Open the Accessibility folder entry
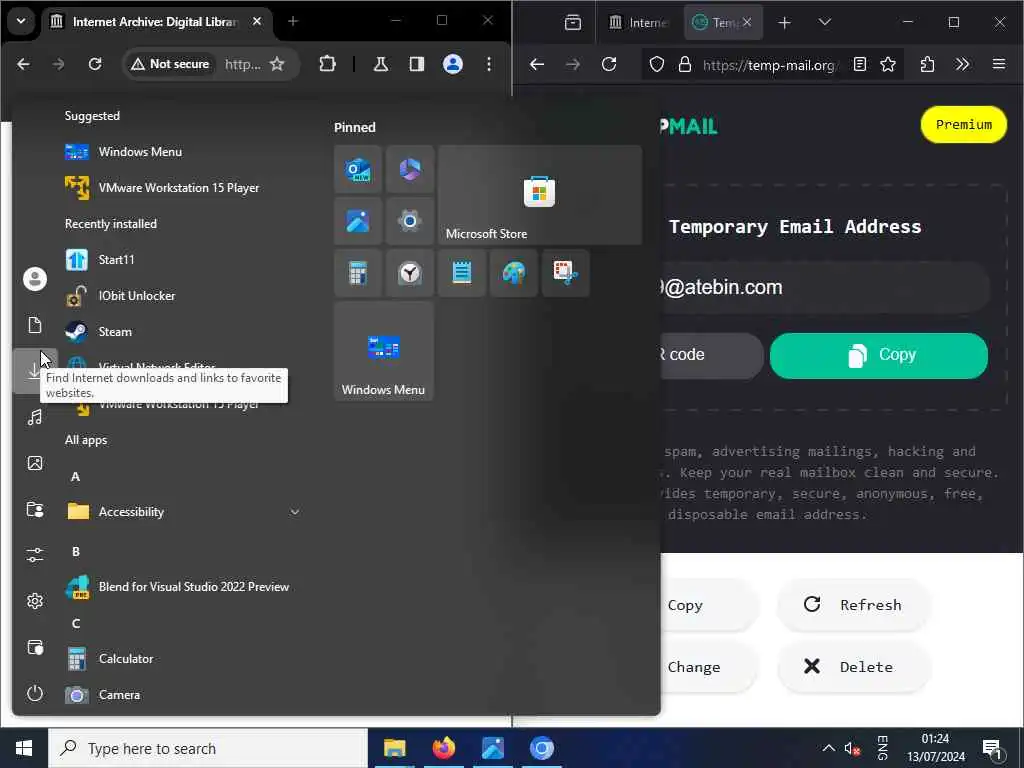 coord(182,511)
